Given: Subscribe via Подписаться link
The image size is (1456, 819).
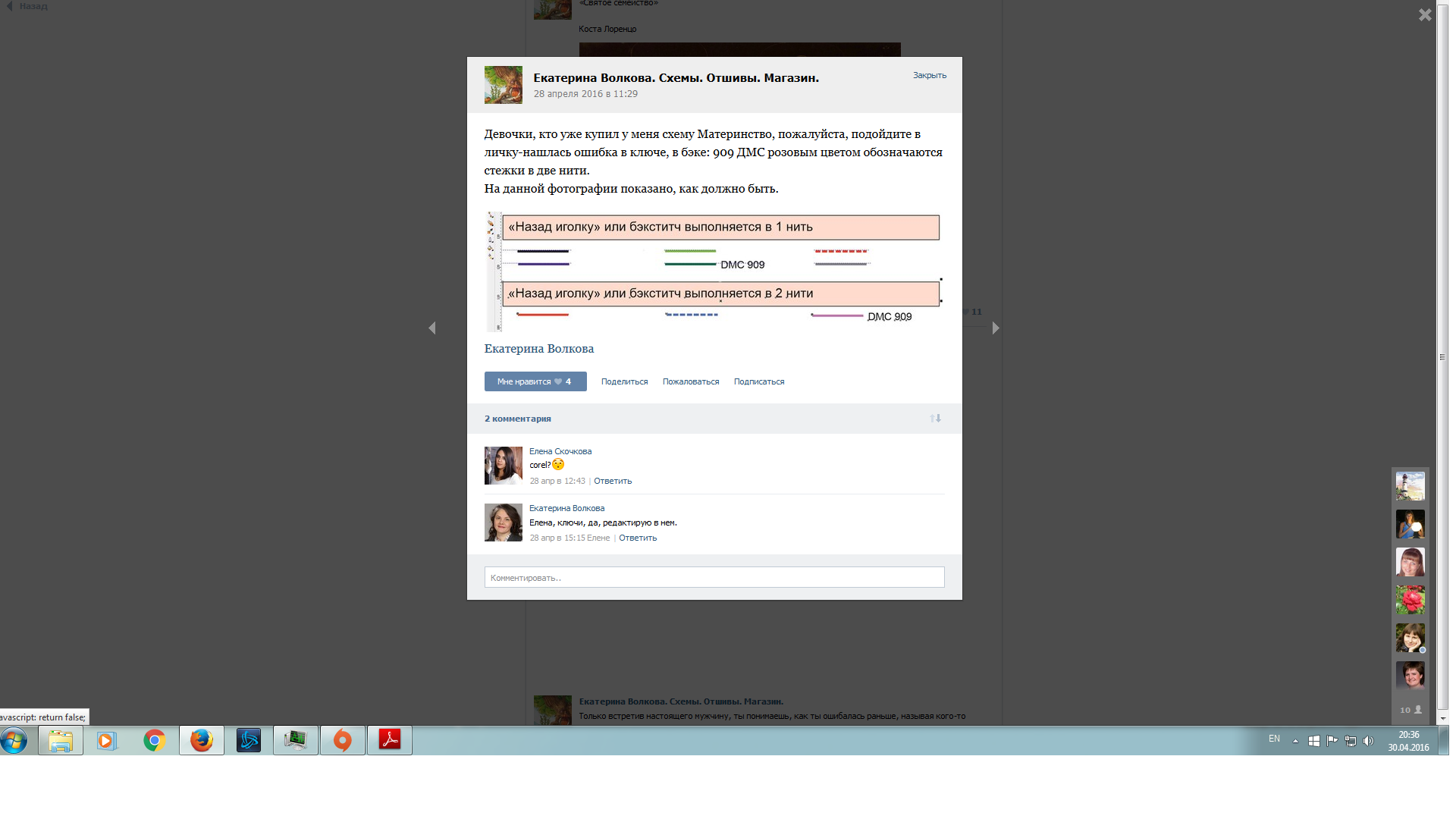Looking at the screenshot, I should pyautogui.click(x=758, y=381).
